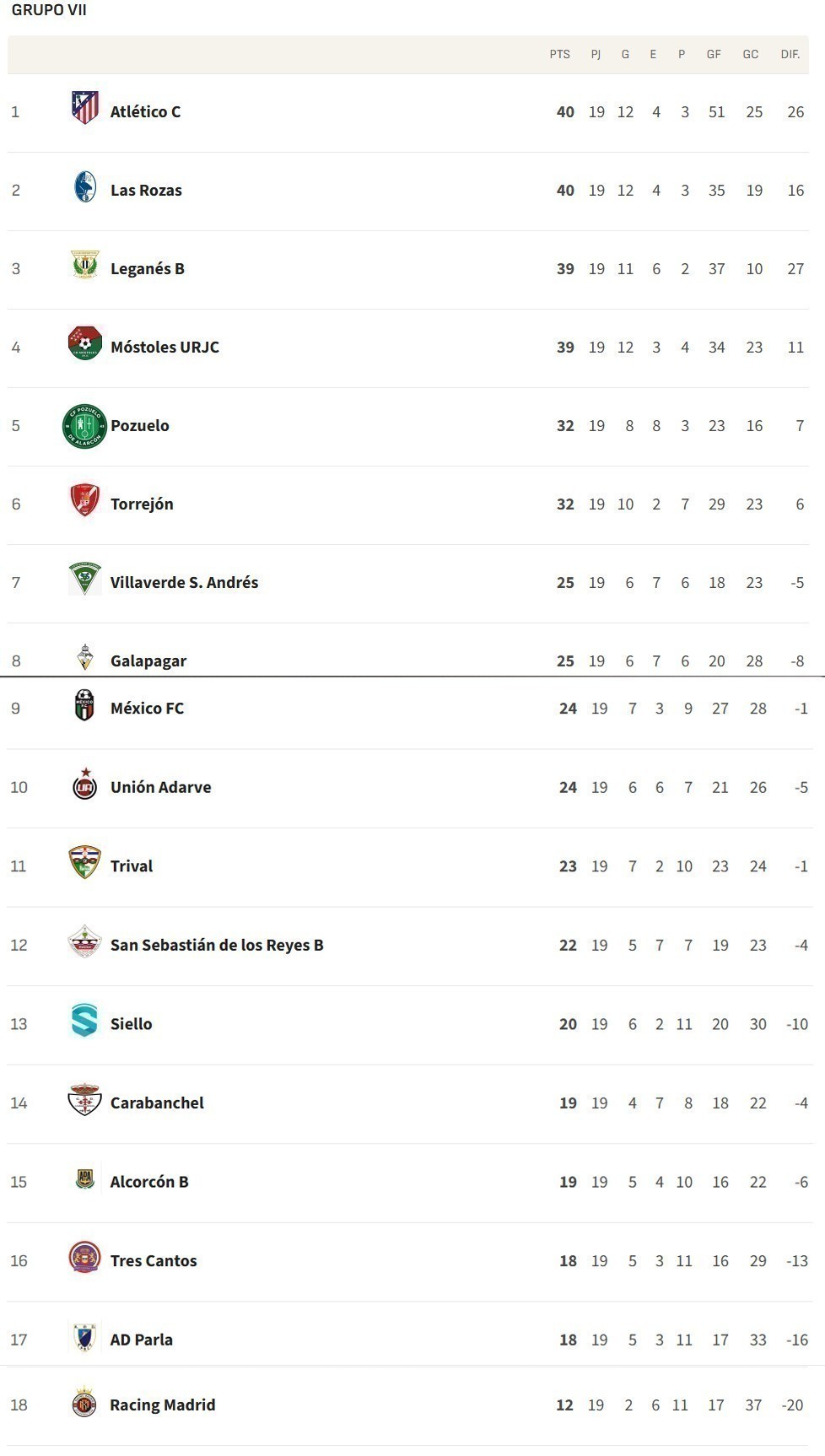Viewport: 825px width, 1456px height.
Task: Click the Las Rozas team badge
Action: tap(84, 186)
